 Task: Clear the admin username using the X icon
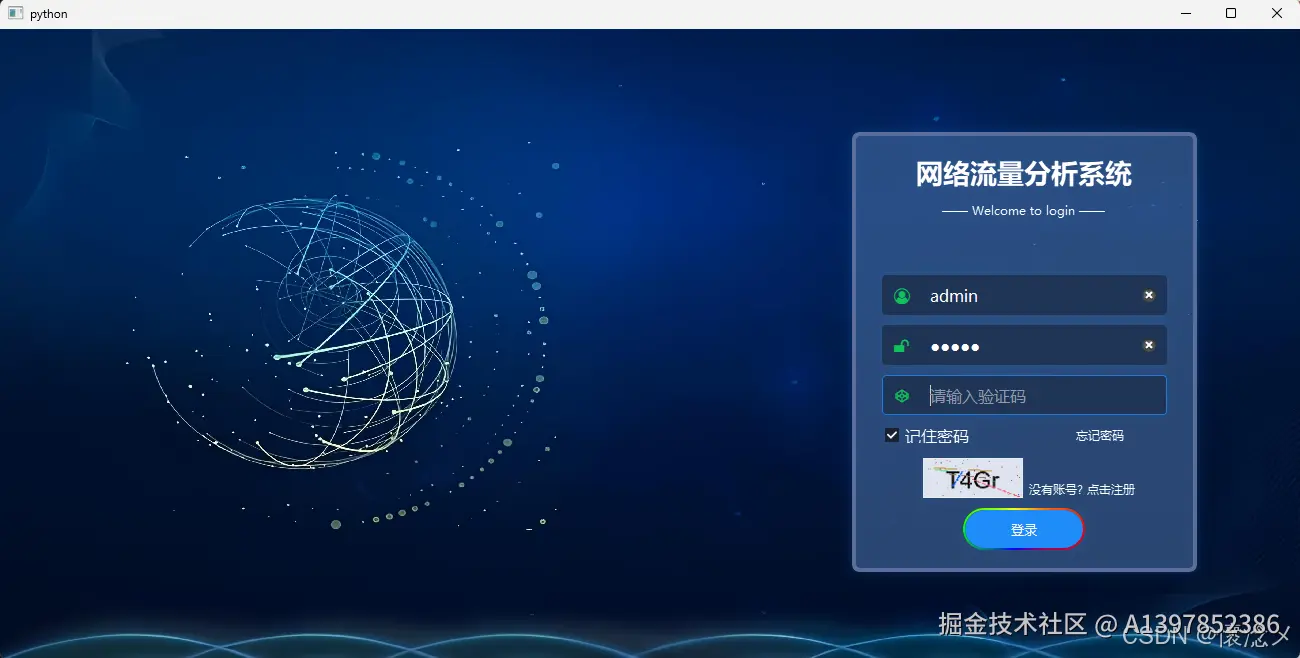[1147, 295]
